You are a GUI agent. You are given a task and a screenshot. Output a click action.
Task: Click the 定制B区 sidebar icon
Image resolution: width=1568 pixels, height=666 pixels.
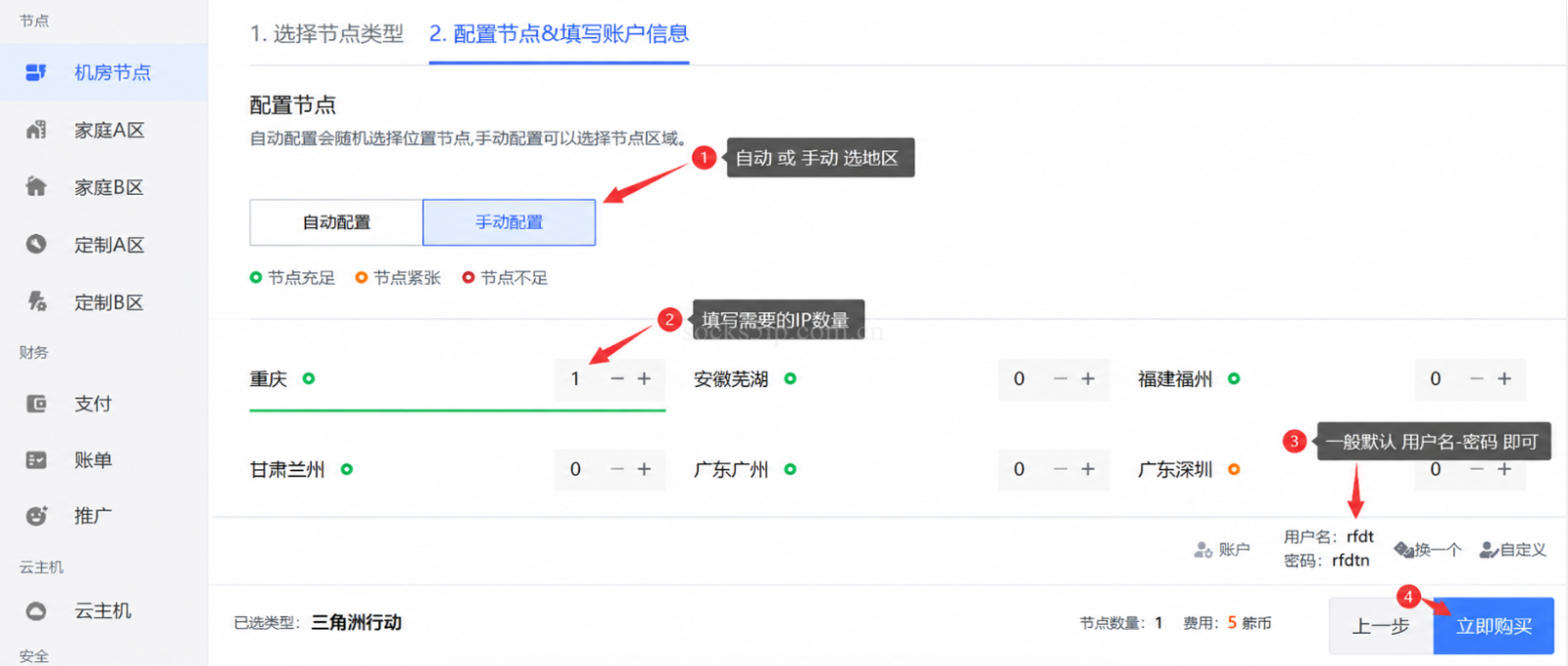[36, 302]
